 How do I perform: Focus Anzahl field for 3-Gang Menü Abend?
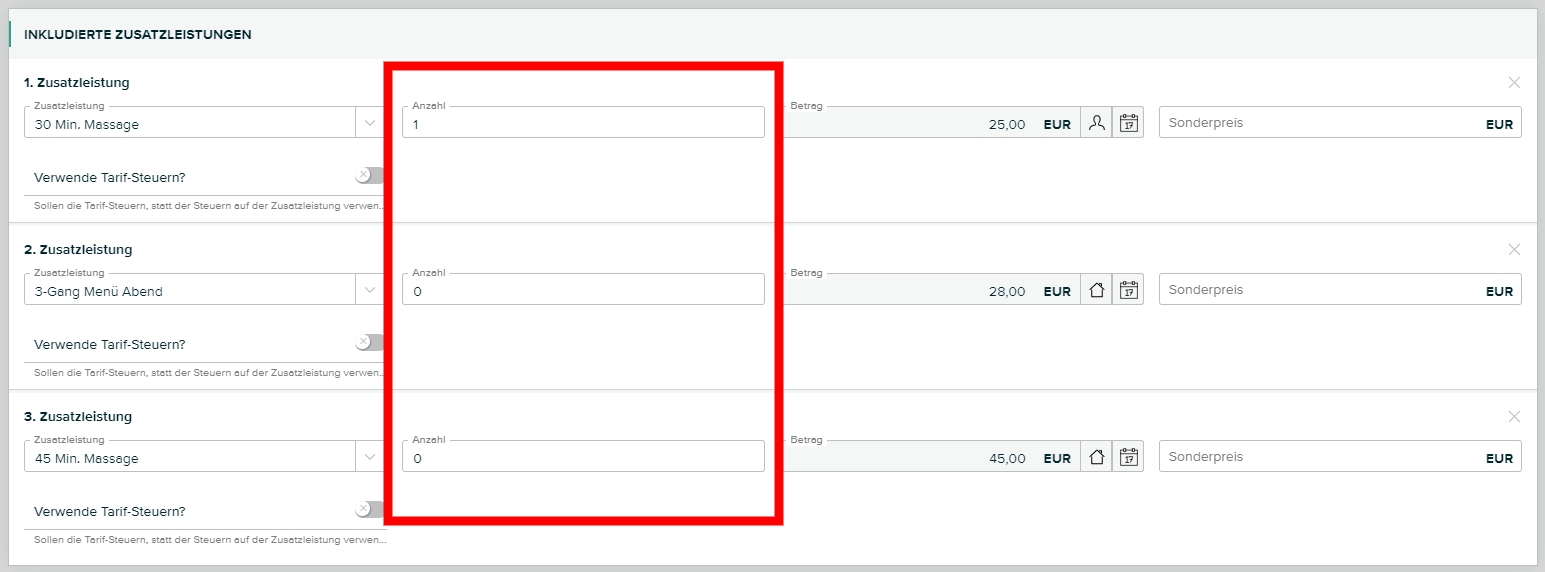[583, 291]
